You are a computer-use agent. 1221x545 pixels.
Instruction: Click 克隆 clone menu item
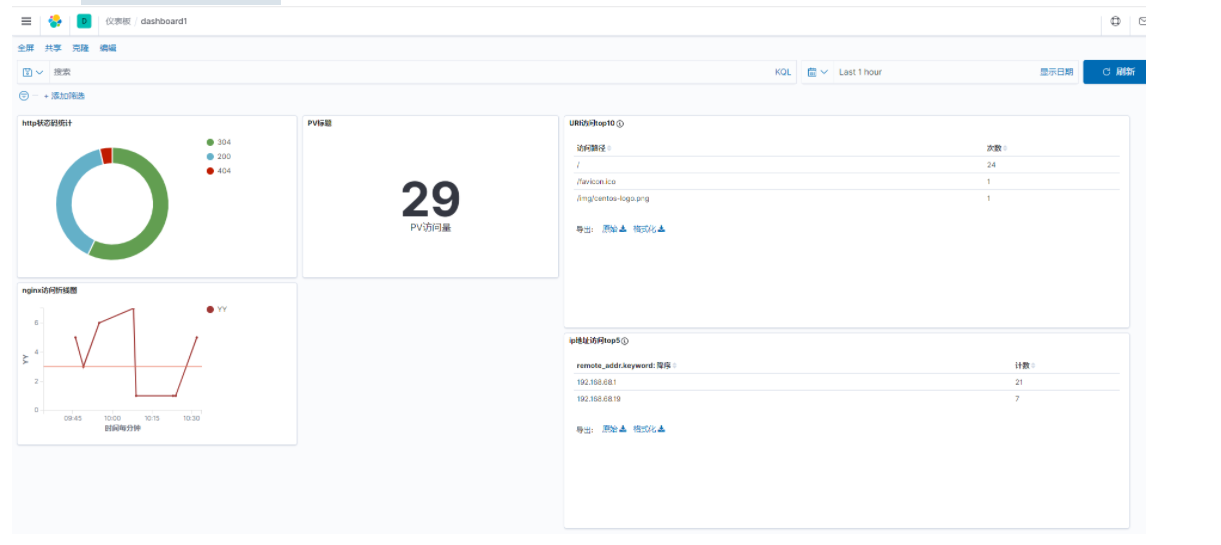coord(80,48)
